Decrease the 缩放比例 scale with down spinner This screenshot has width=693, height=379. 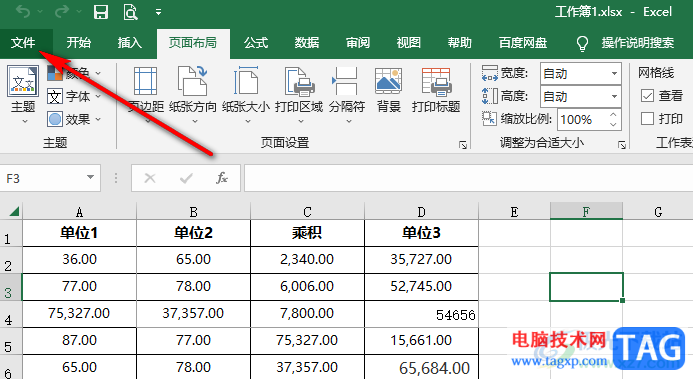click(613, 125)
